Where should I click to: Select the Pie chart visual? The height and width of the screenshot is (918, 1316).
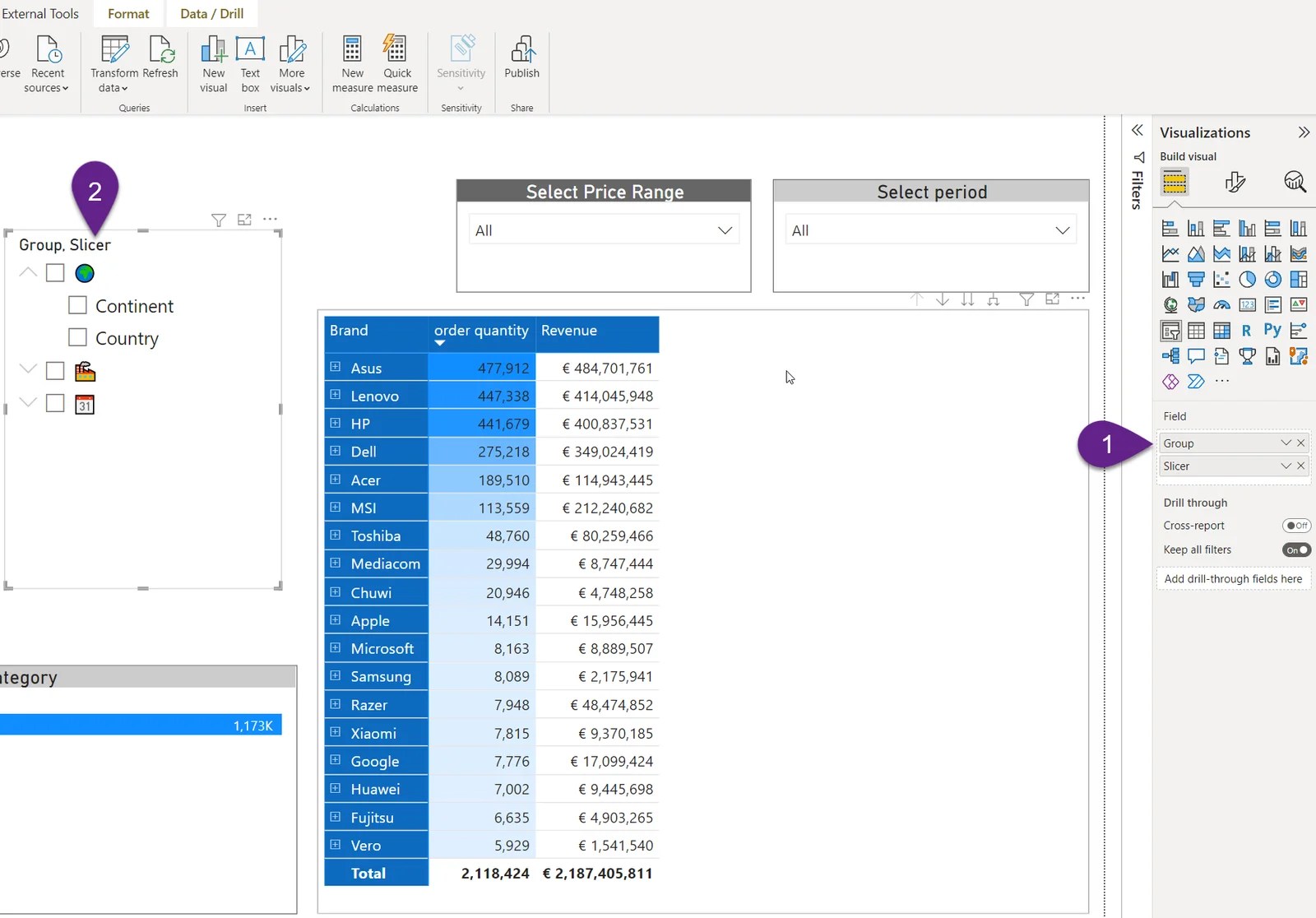[x=1248, y=280]
